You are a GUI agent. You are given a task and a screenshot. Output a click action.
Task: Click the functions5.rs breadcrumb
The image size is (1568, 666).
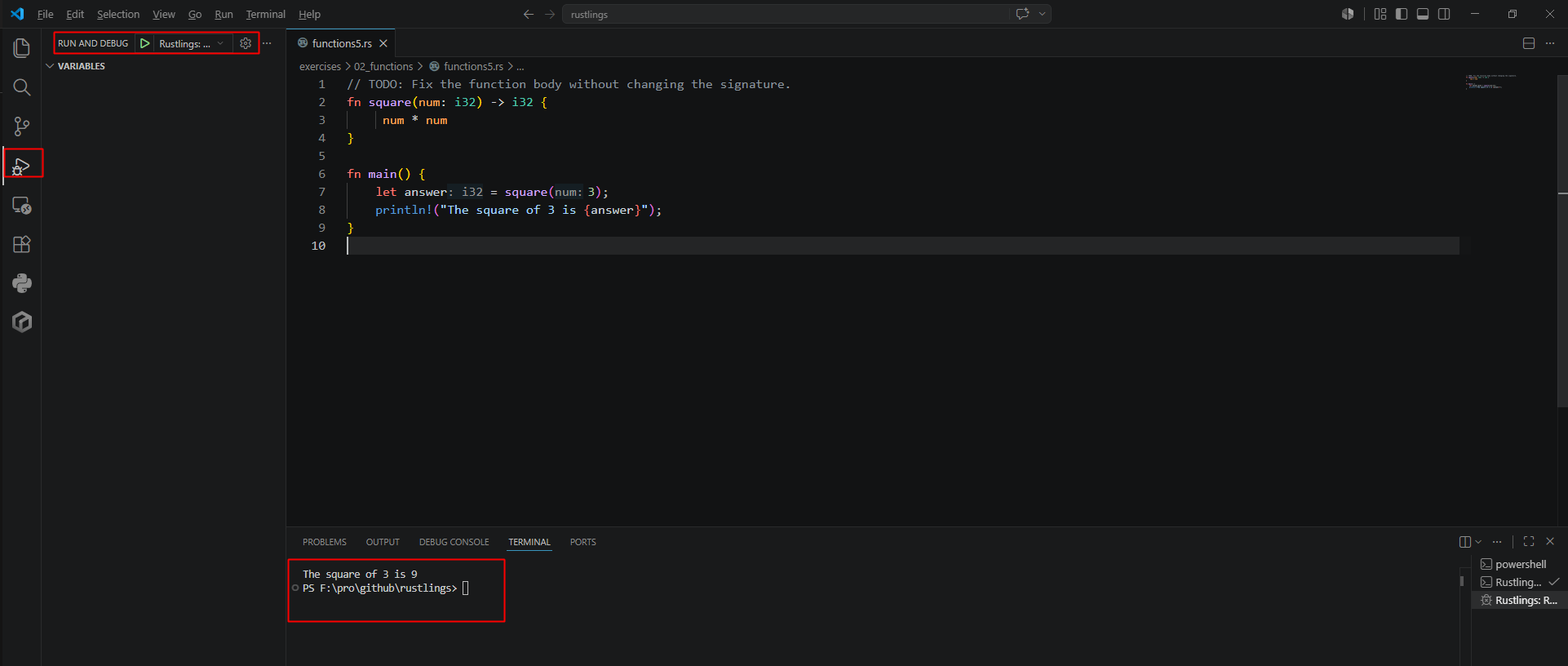pyautogui.click(x=473, y=67)
